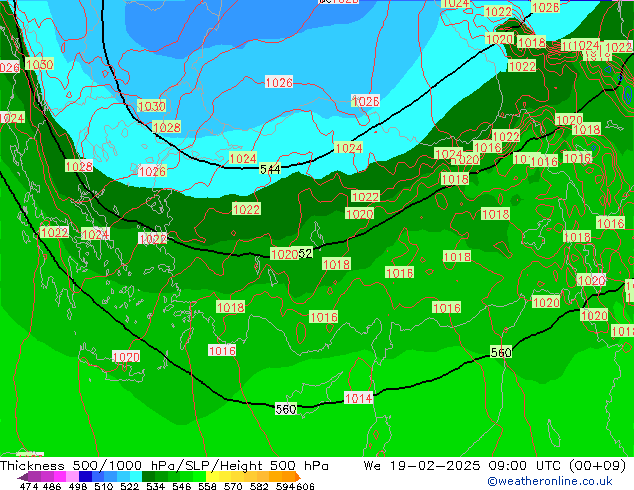Screen dimensions: 634x490
Task: Click the 594 legend value
Action: (x=285, y=486)
